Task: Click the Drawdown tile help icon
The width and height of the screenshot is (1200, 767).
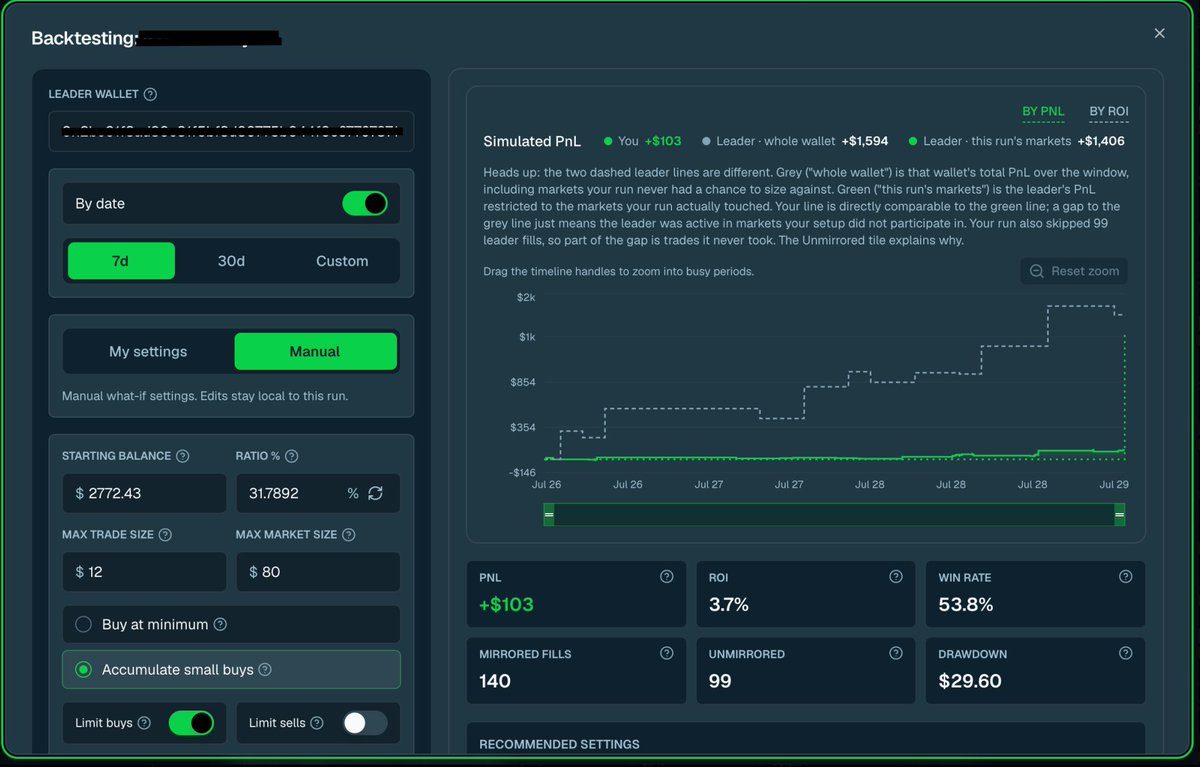Action: click(1126, 653)
